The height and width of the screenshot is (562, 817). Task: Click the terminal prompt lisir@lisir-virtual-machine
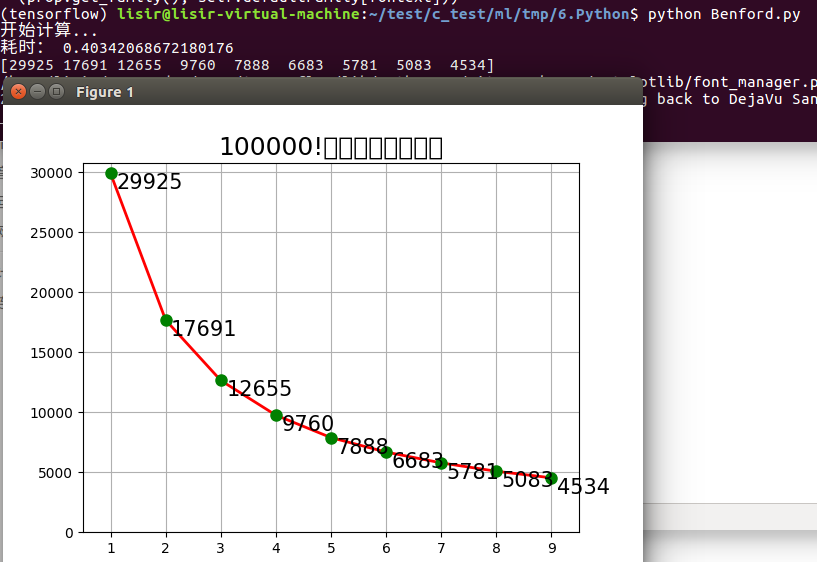click(x=239, y=14)
